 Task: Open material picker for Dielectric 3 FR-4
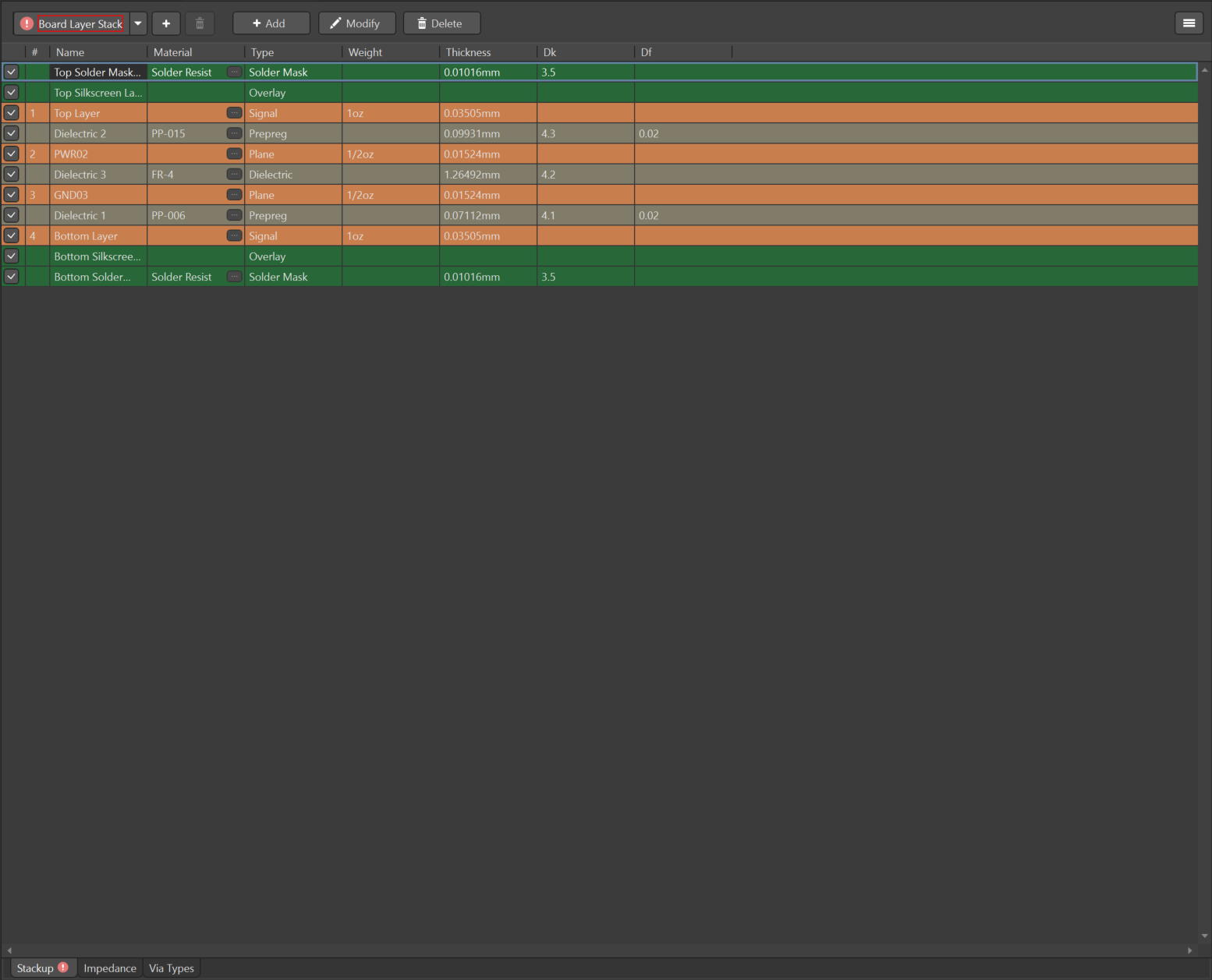click(234, 174)
